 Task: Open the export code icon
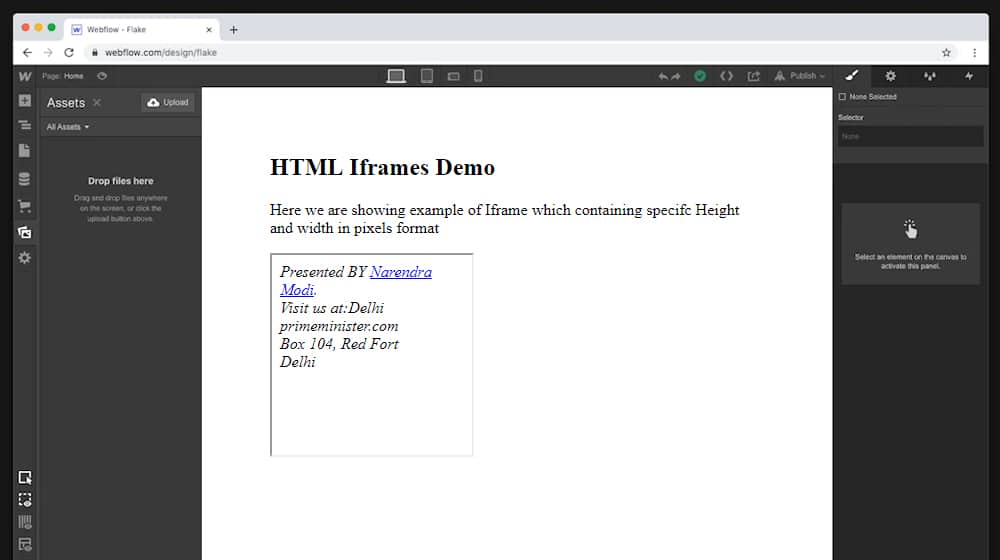726,76
